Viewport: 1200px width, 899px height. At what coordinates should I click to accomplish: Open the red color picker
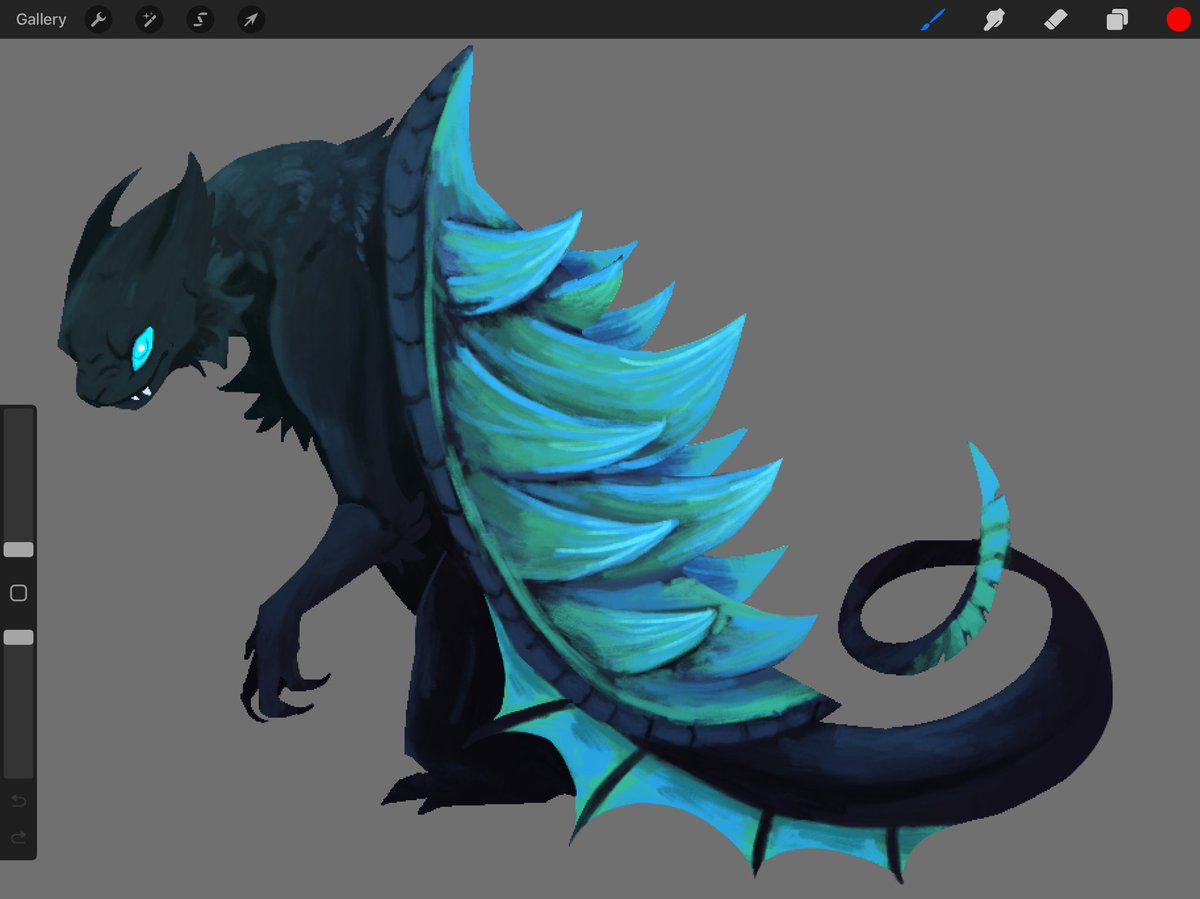click(x=1178, y=19)
